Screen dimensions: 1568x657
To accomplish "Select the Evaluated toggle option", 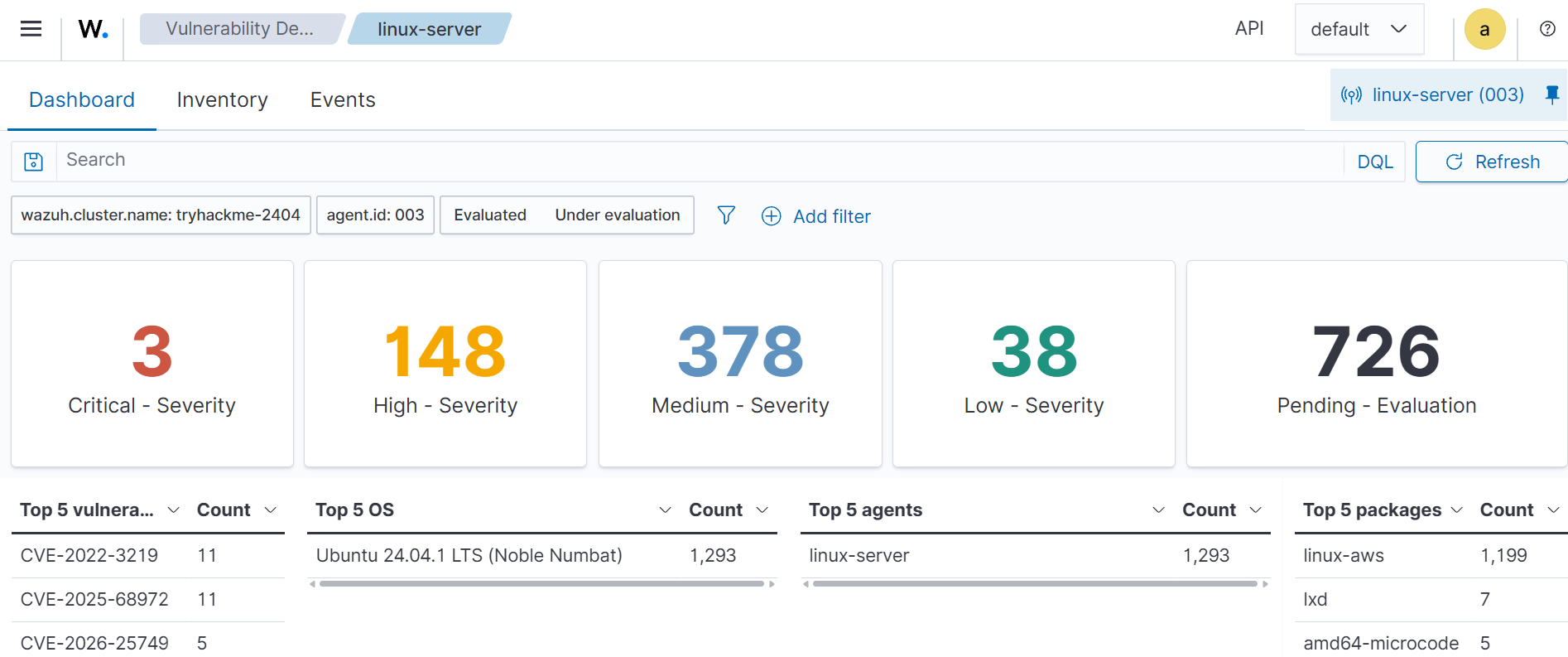I will pos(490,215).
